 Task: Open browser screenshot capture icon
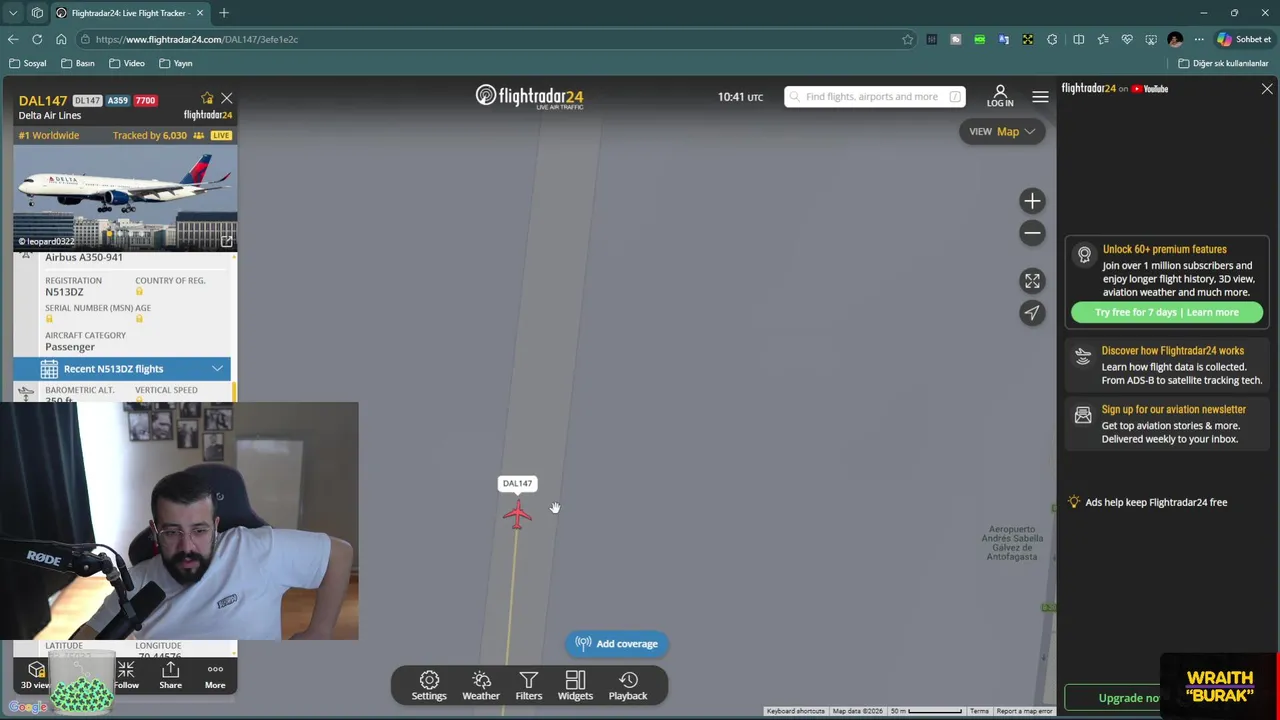[1151, 39]
